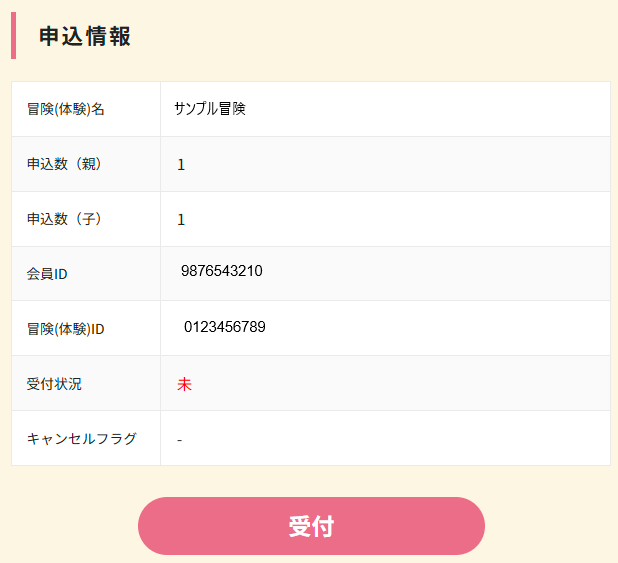Image resolution: width=618 pixels, height=563 pixels.
Task: Select the 申込数（親） label
Action: click(65, 164)
